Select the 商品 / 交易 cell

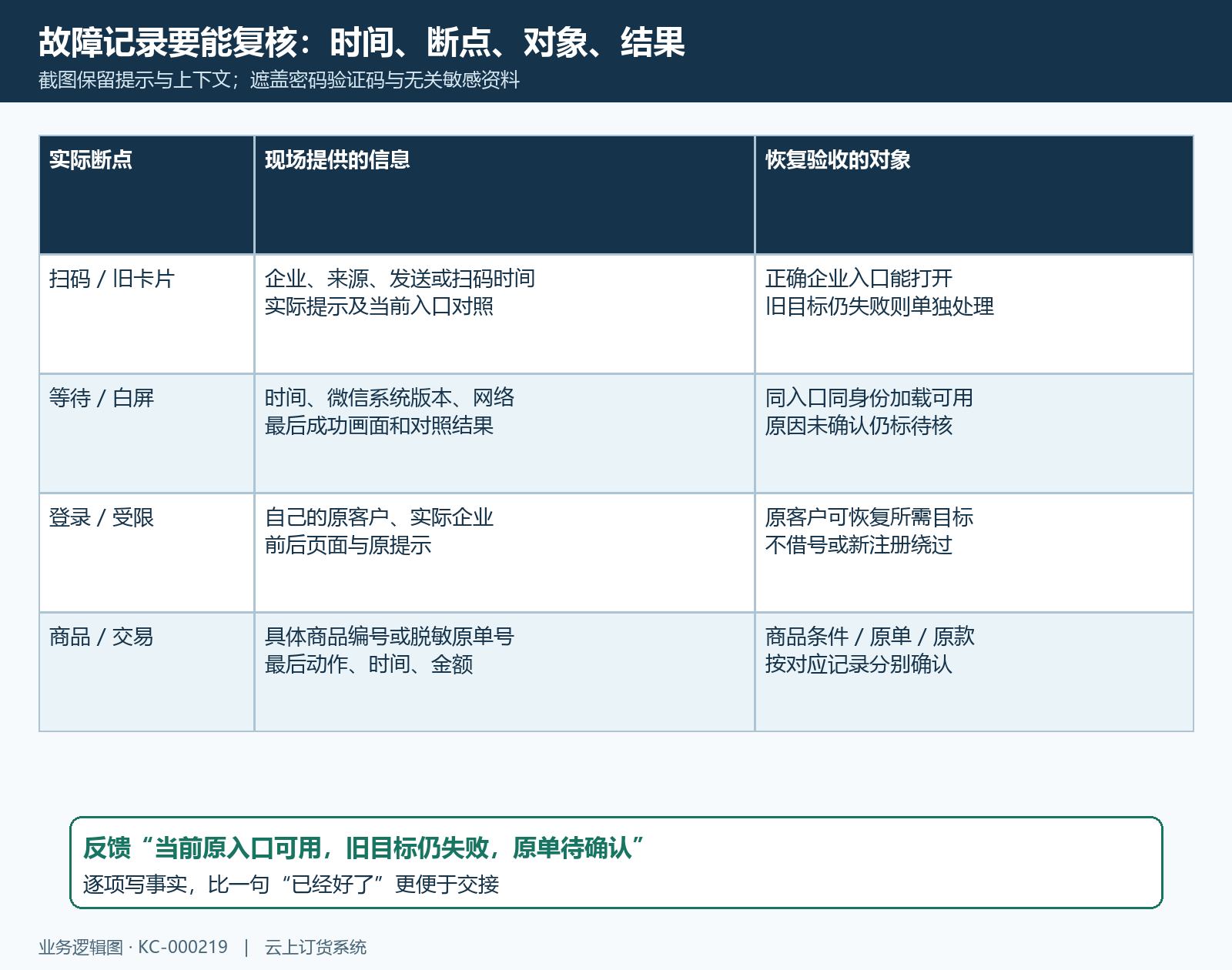point(146,672)
